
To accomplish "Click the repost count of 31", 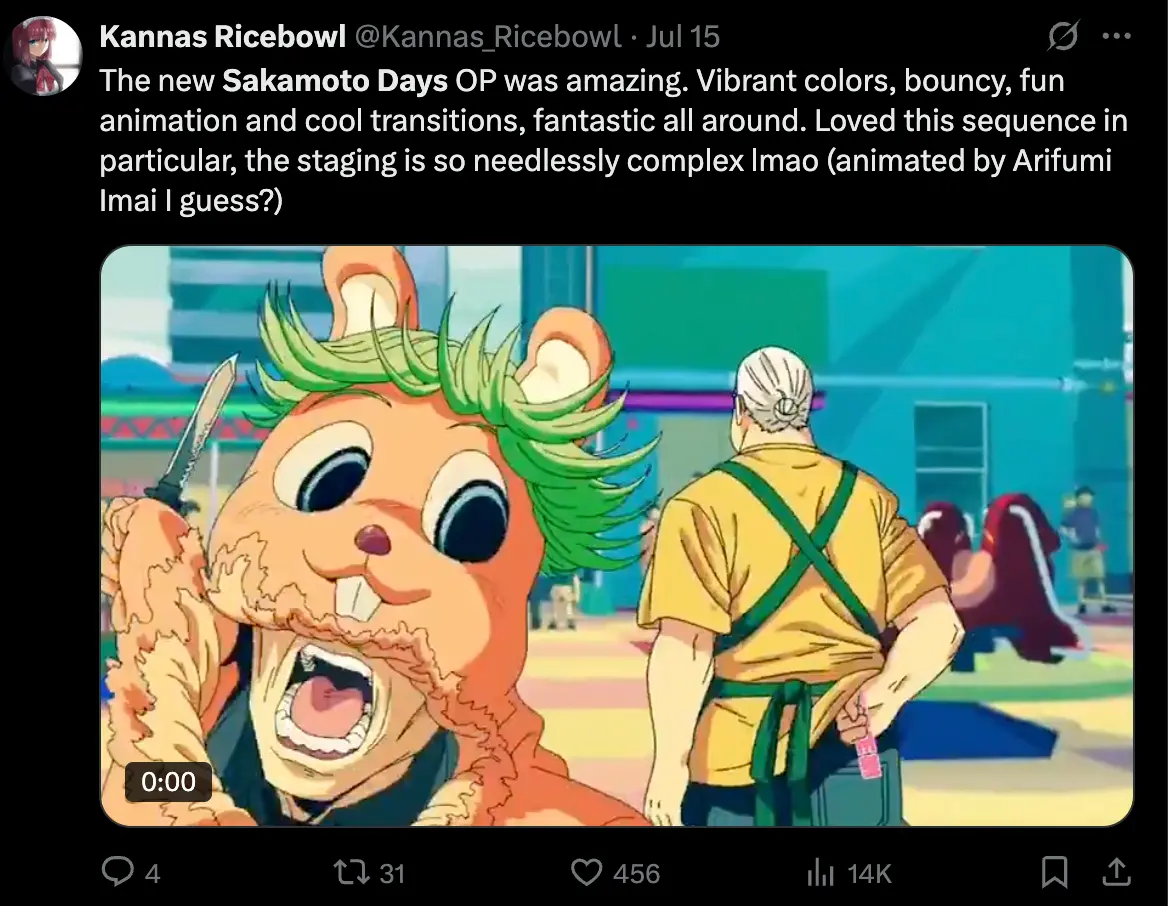I will coord(392,873).
